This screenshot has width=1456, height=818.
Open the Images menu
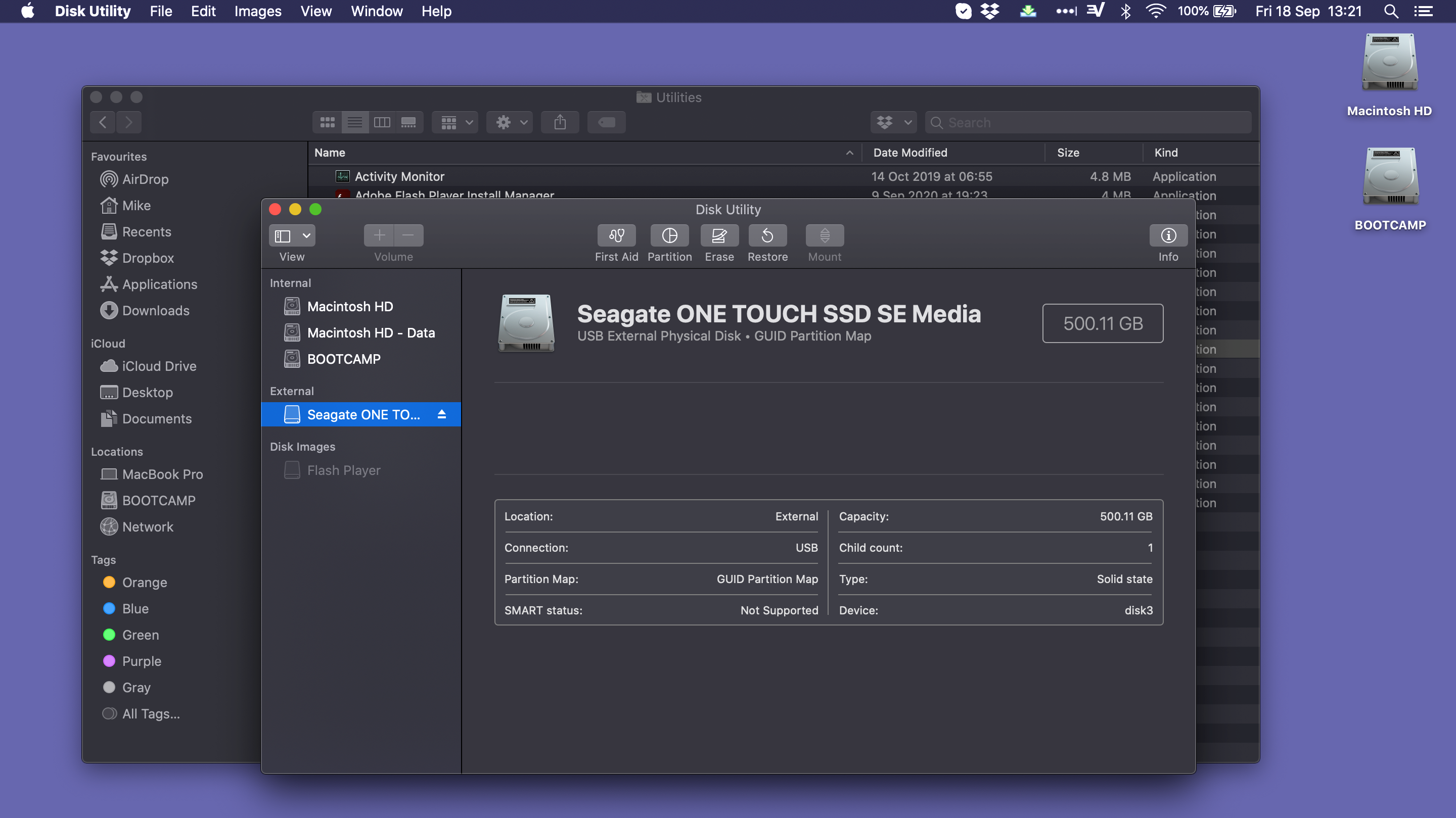258,11
